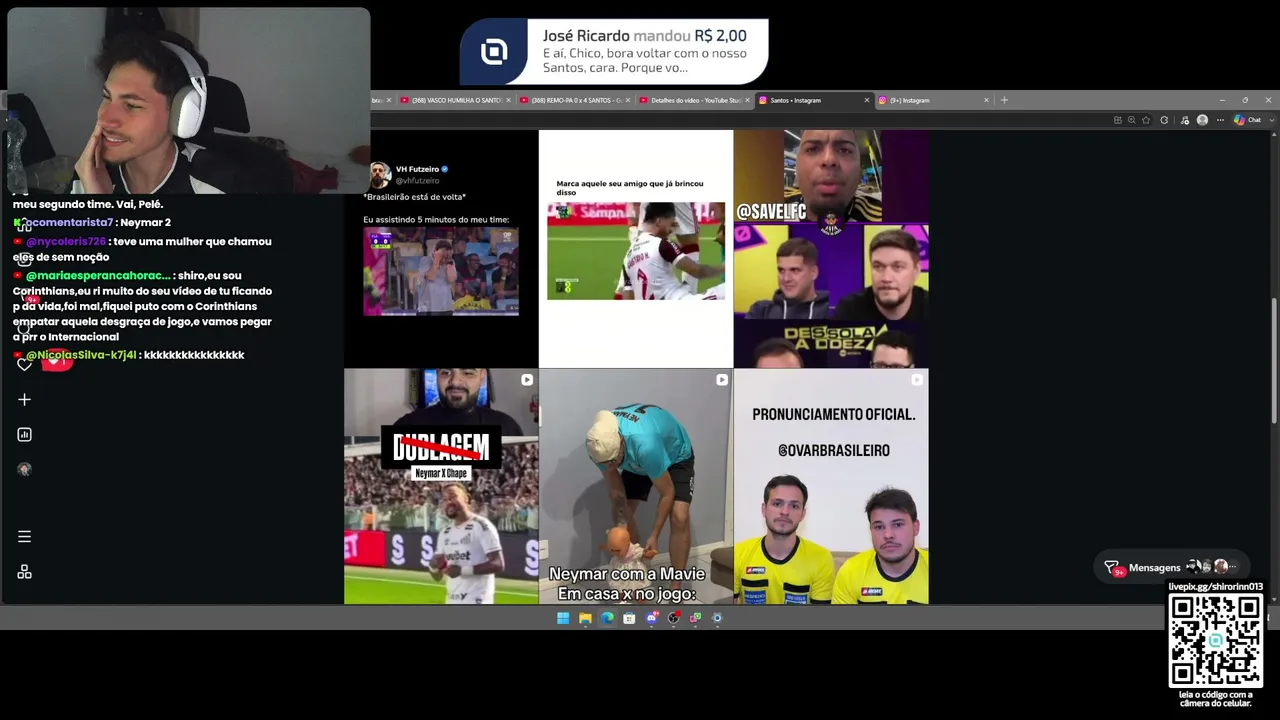Screen dimensions: 1280x720
Task: Open Instagram notifications heart icon in sidebar
Action: click(x=25, y=364)
